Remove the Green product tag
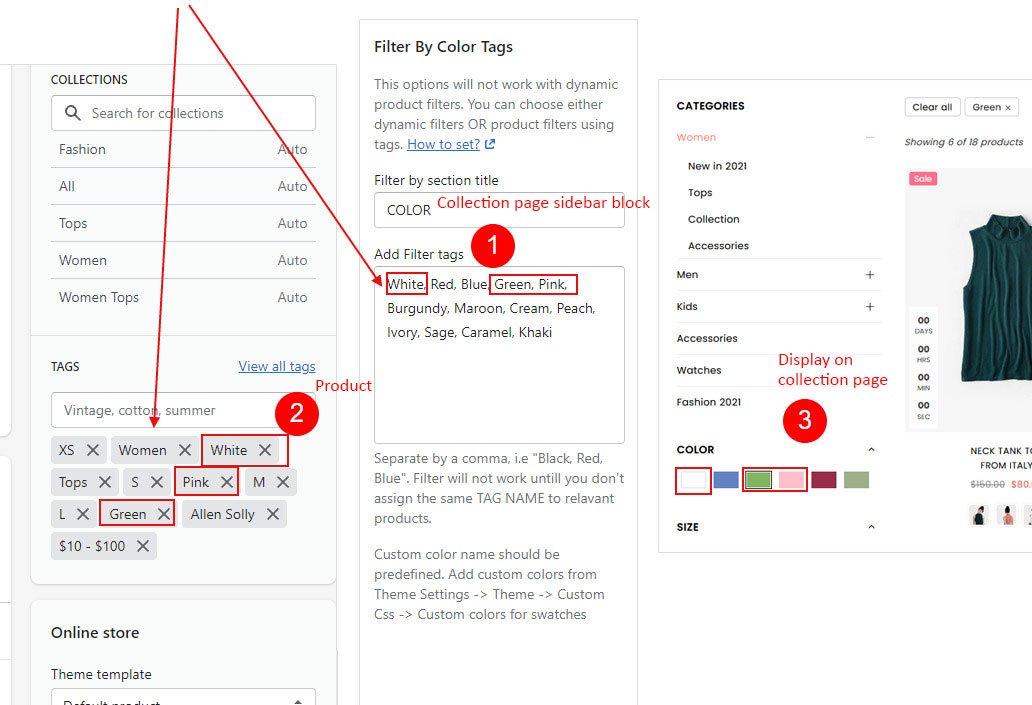The height and width of the screenshot is (705, 1032). 164,514
